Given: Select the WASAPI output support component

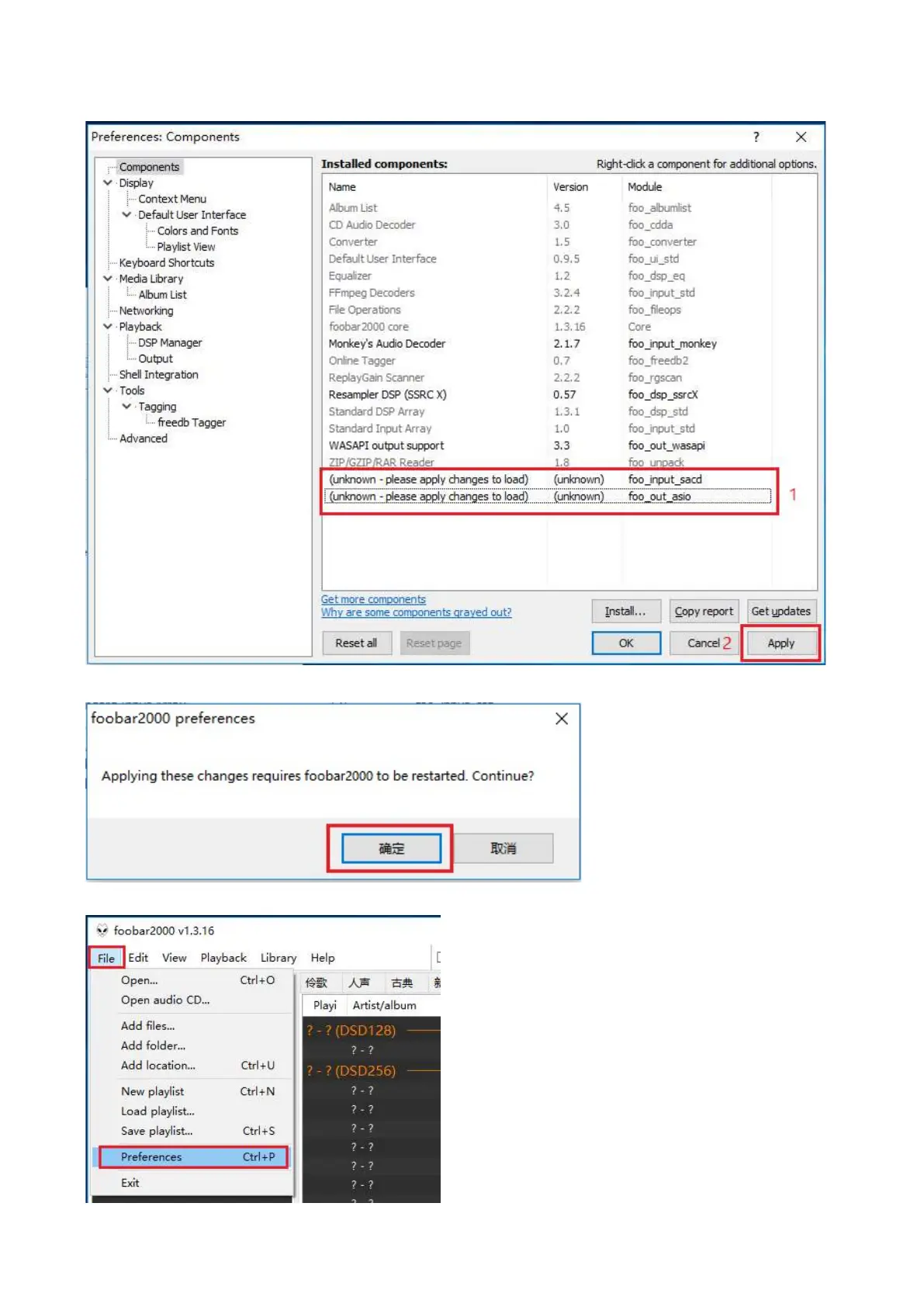Looking at the screenshot, I should (547, 445).
